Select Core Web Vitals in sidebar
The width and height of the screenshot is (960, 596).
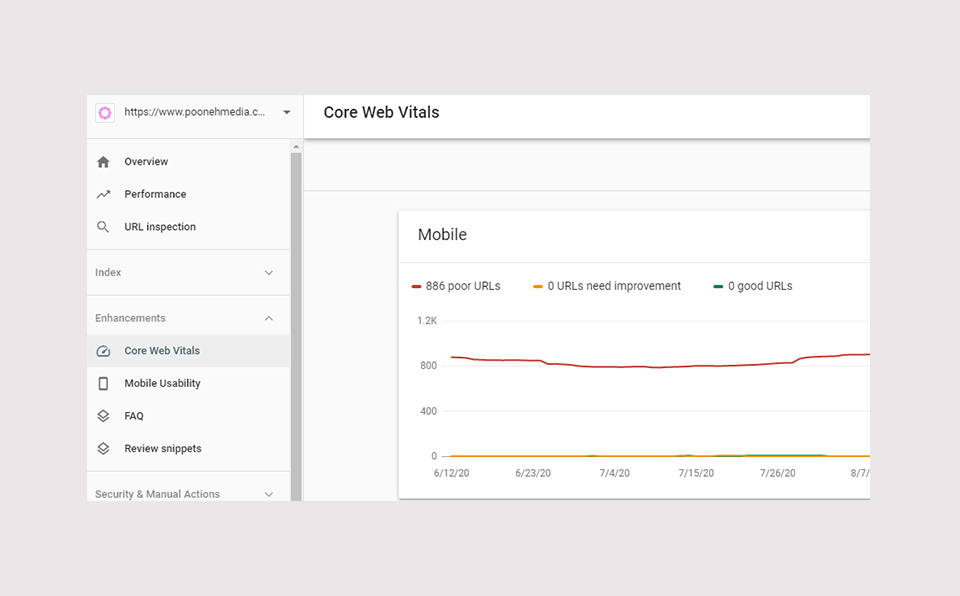coord(188,351)
